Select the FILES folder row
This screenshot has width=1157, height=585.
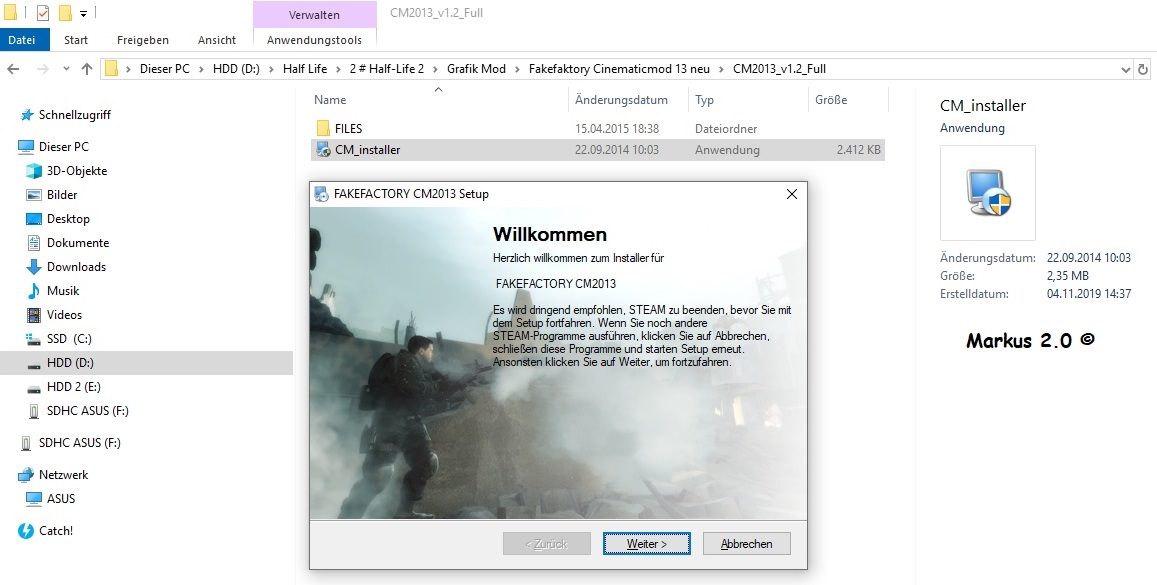pyautogui.click(x=598, y=128)
